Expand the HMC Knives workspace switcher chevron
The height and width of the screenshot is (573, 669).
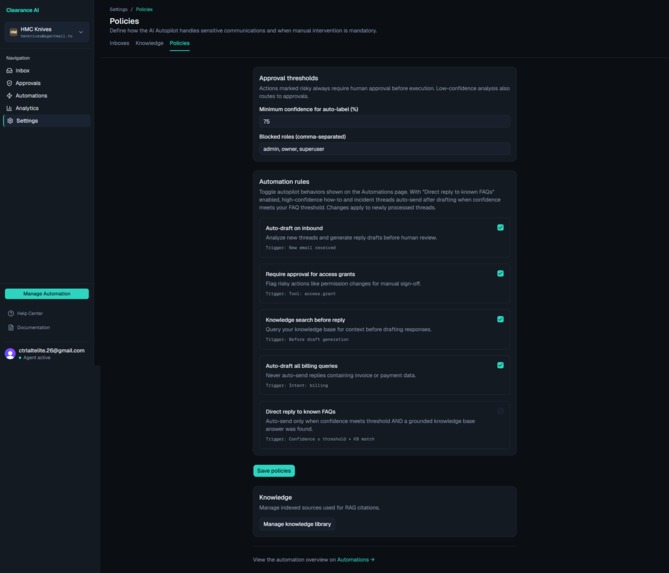click(x=81, y=32)
